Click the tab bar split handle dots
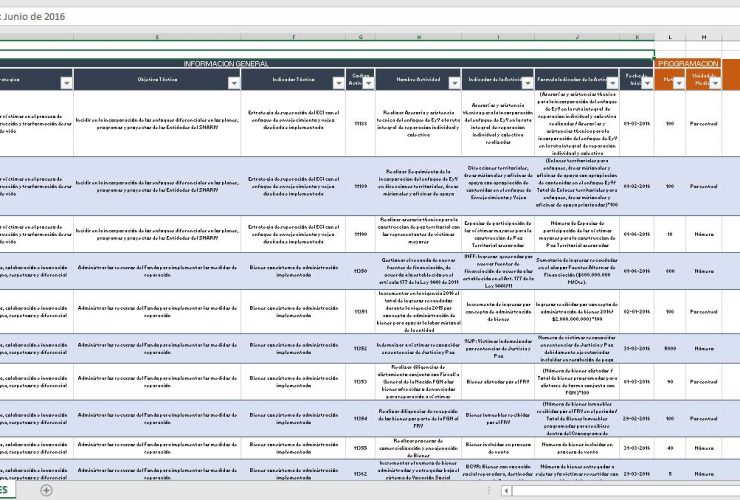The width and height of the screenshot is (740, 500). click(489, 491)
